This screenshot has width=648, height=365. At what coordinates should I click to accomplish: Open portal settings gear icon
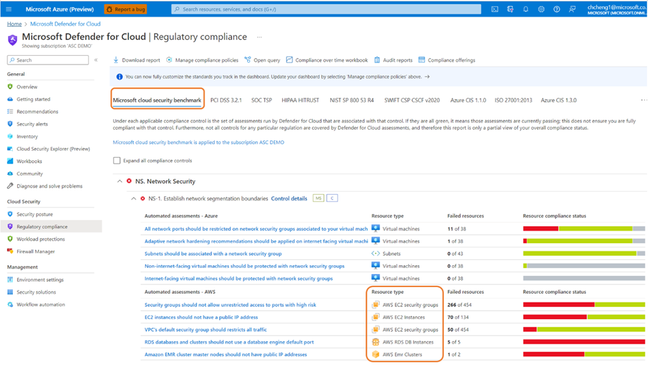pyautogui.click(x=541, y=9)
